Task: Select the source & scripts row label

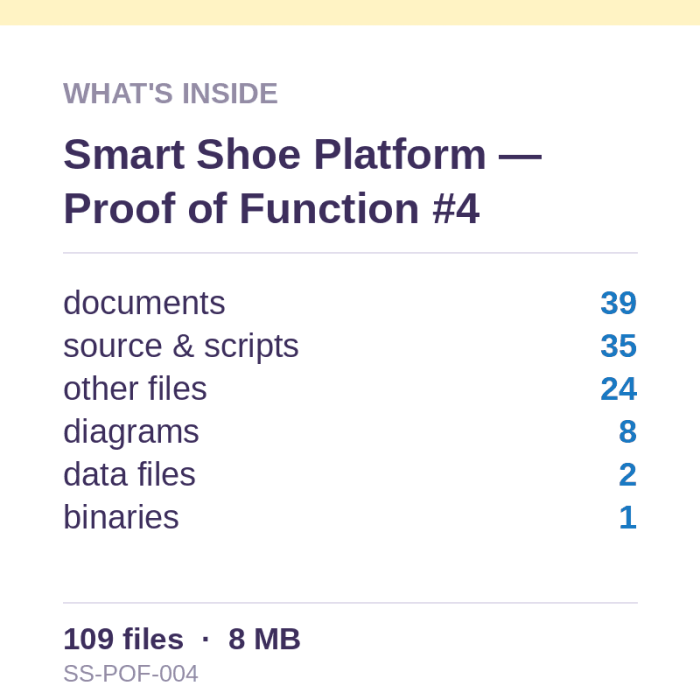Action: pyautogui.click(x=181, y=346)
